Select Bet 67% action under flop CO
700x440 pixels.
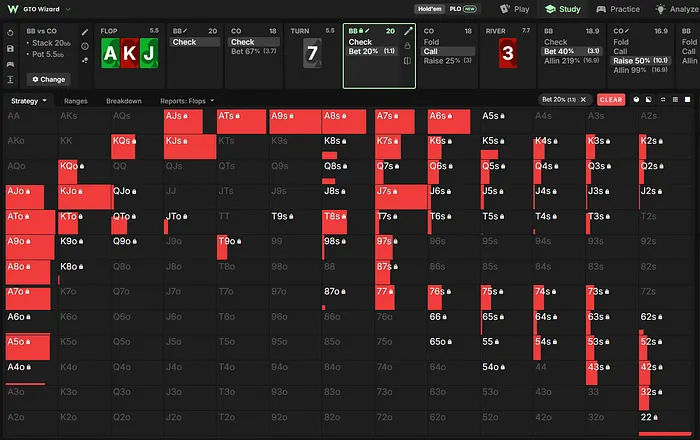tap(254, 51)
